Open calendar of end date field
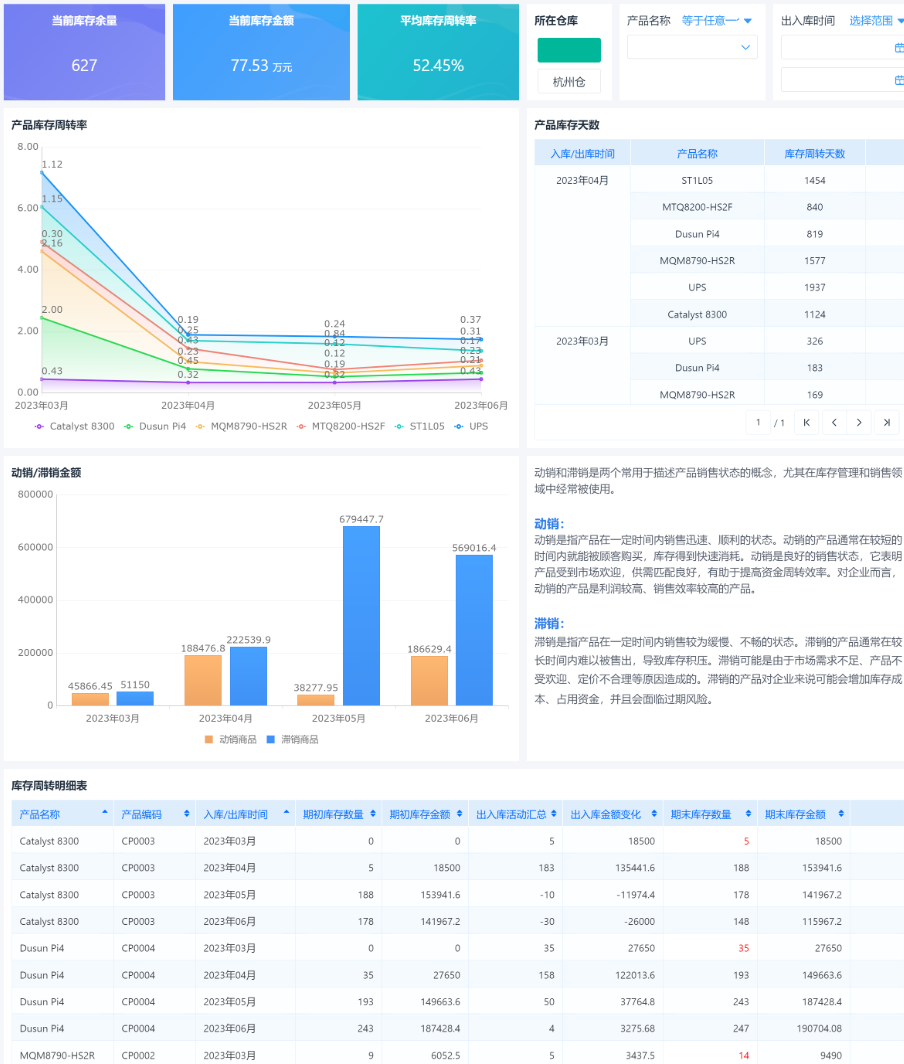 (x=899, y=80)
